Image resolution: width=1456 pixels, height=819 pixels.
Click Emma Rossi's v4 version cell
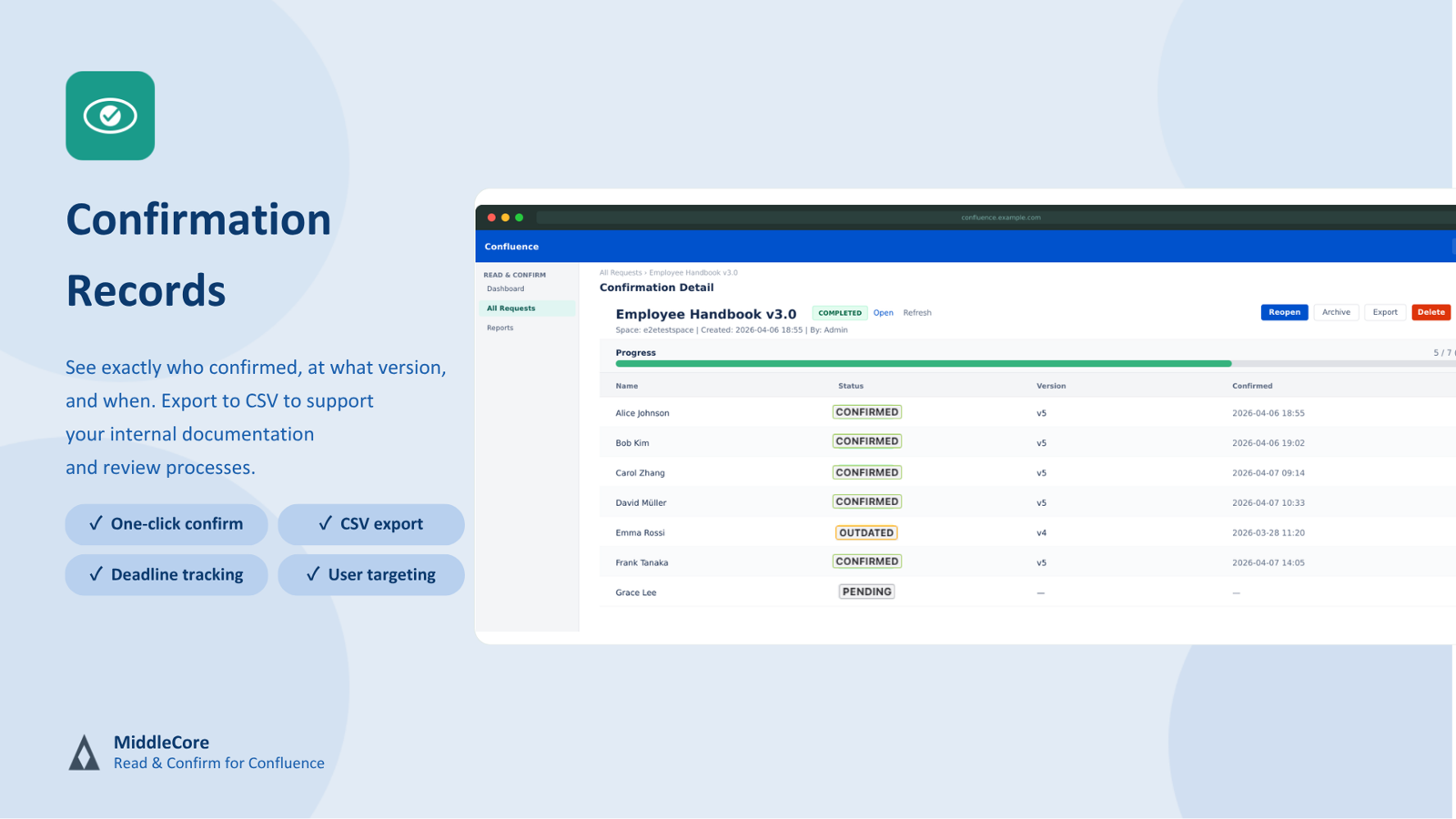(x=1041, y=533)
